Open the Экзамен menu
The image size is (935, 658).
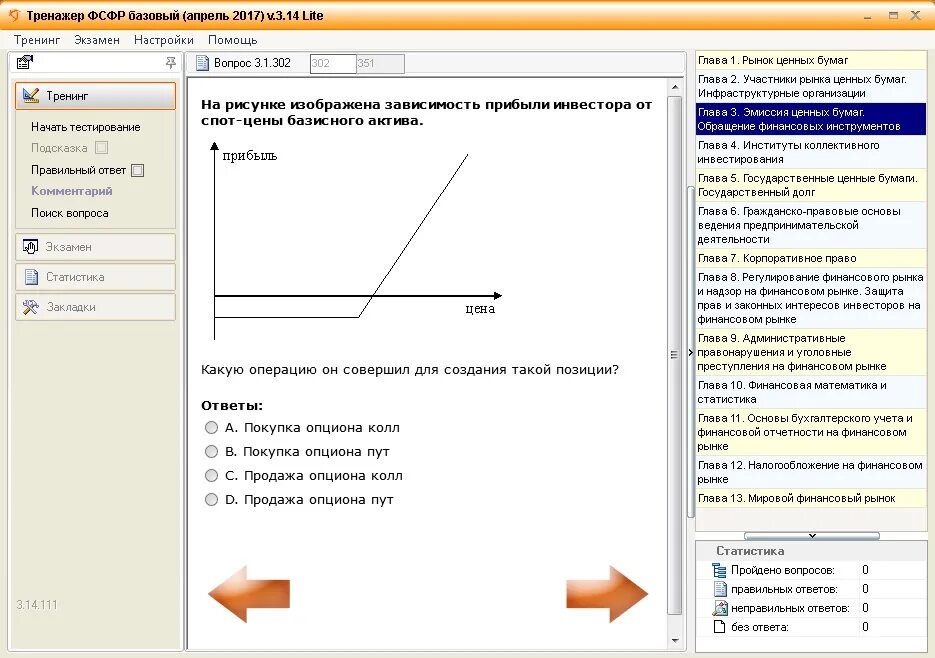pyautogui.click(x=97, y=40)
